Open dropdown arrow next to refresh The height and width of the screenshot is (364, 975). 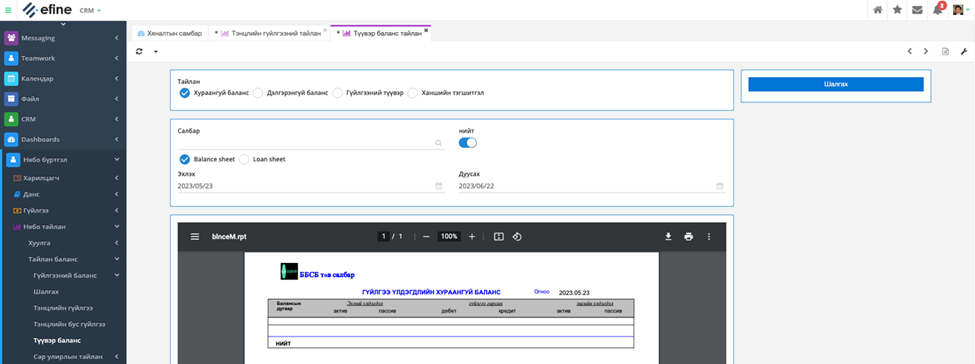155,52
